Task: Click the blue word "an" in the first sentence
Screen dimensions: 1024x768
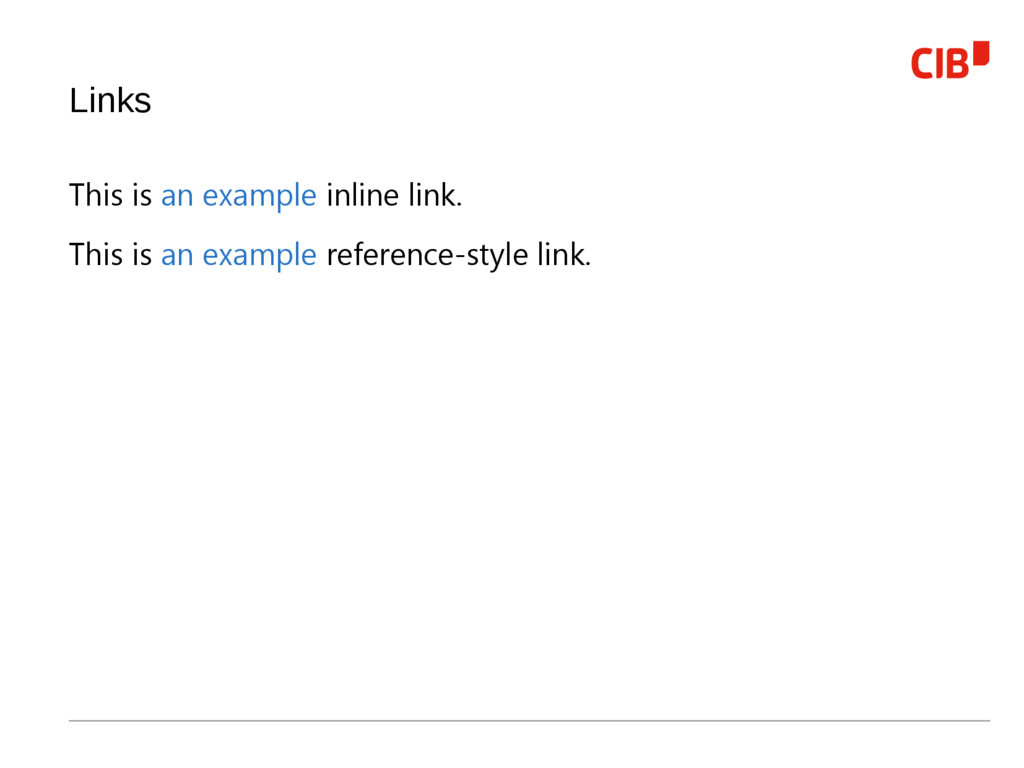Action: 177,197
